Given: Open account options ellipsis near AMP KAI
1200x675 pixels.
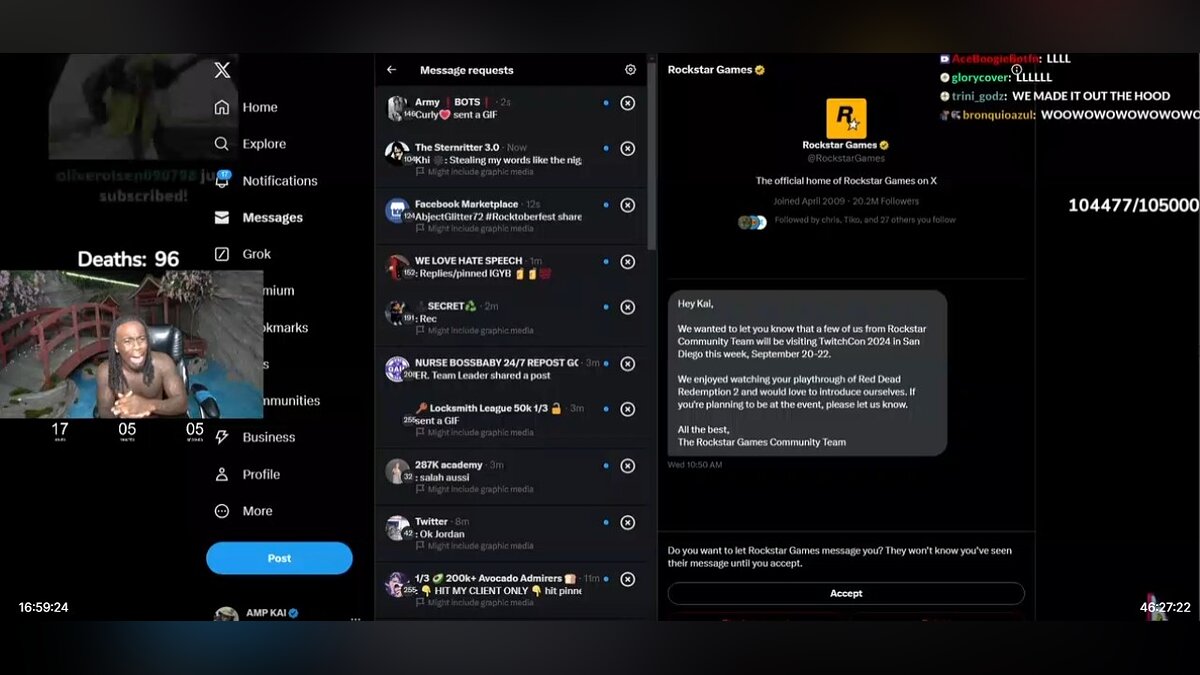Looking at the screenshot, I should coord(355,618).
